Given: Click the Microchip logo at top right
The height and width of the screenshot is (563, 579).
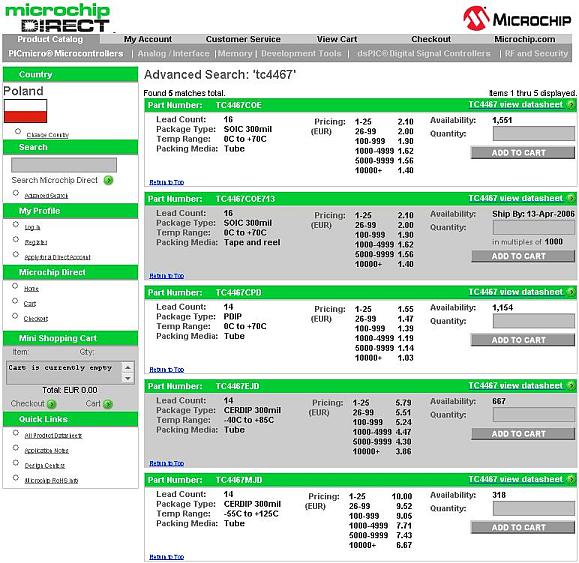Looking at the screenshot, I should coord(517,18).
